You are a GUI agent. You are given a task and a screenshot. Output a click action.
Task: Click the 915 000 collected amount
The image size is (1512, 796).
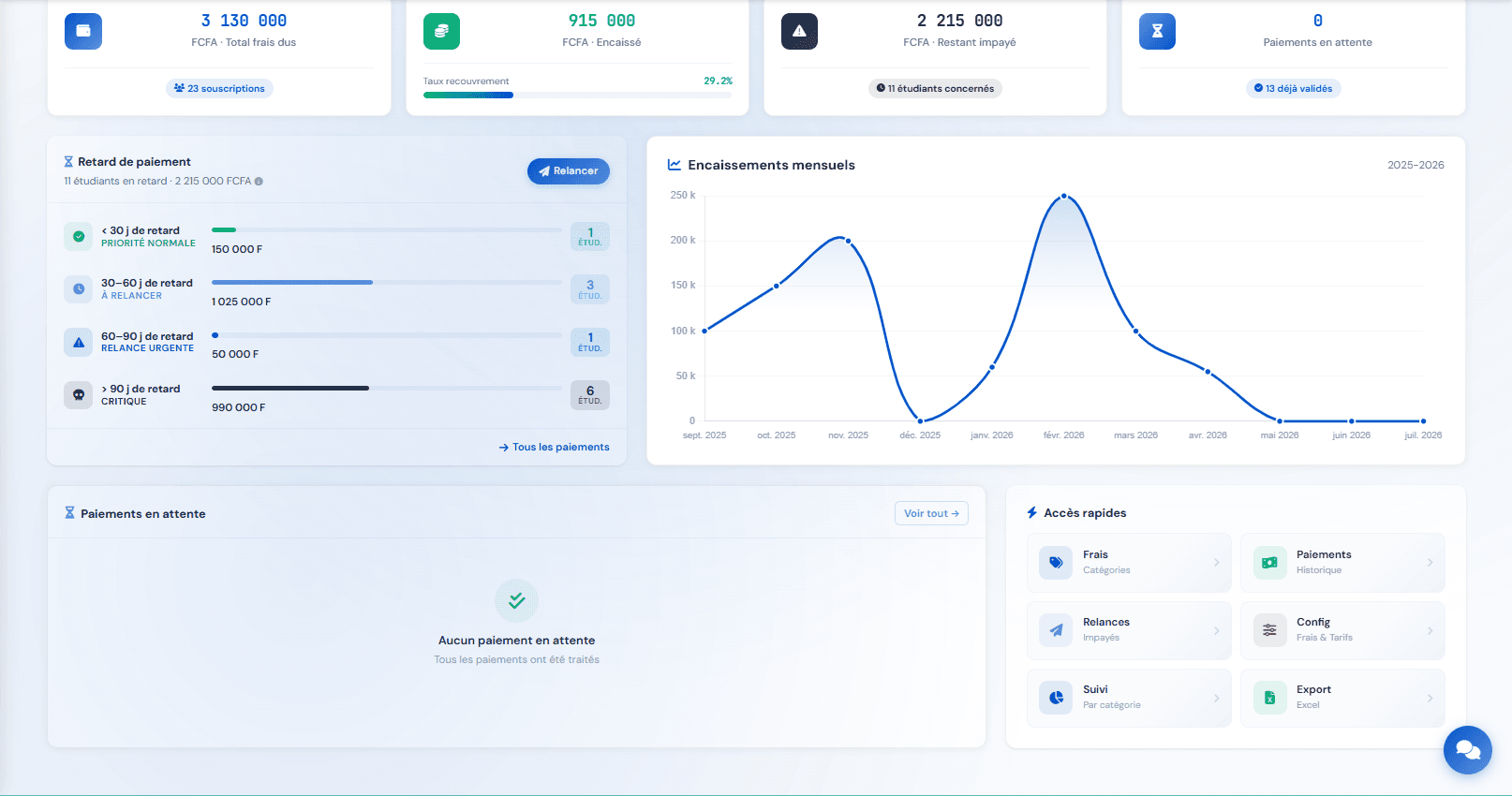click(601, 21)
